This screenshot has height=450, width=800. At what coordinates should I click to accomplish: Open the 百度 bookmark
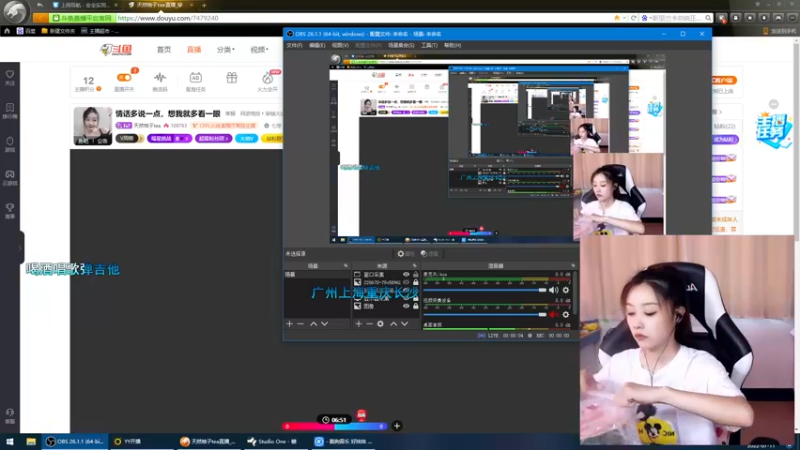point(26,31)
